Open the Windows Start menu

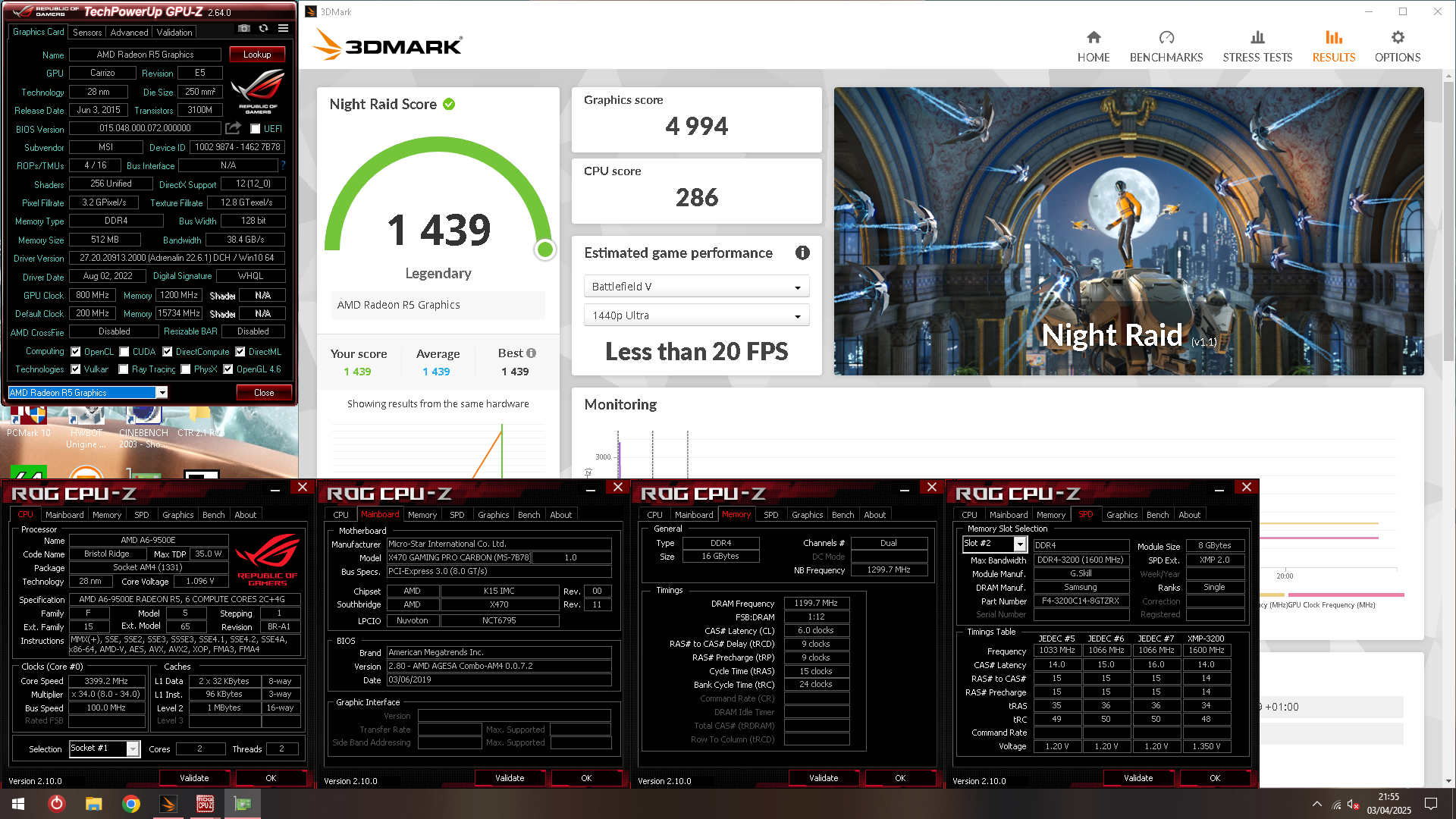point(18,804)
